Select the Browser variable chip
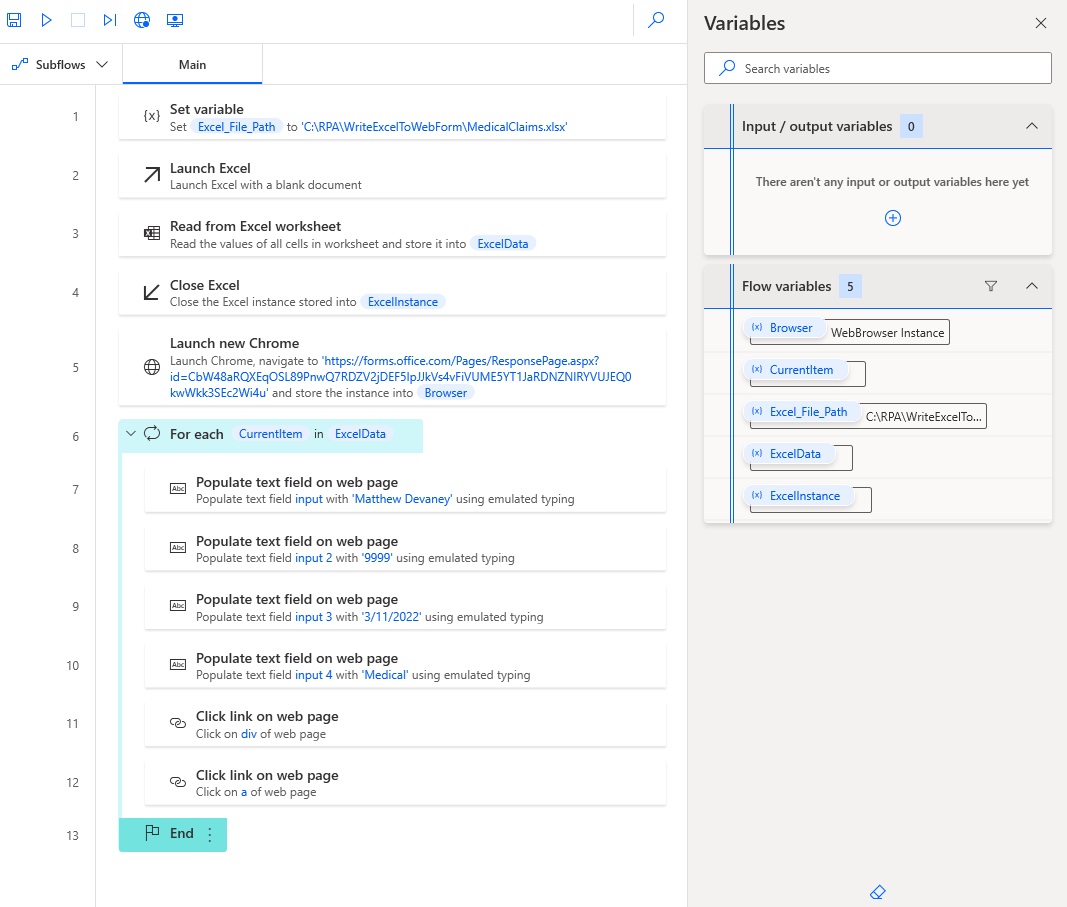 click(783, 326)
